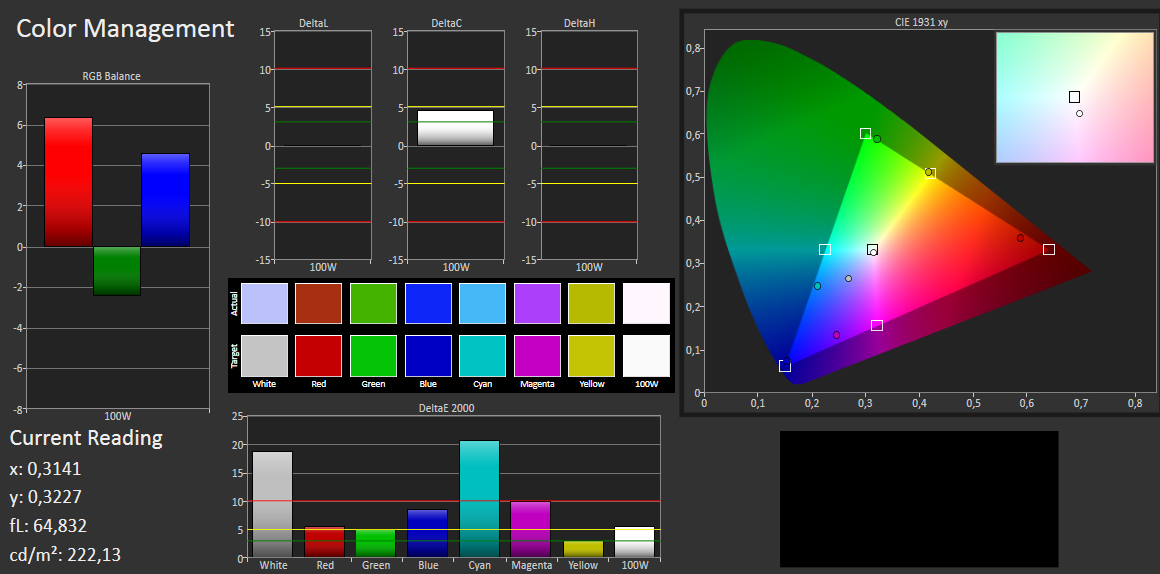Image resolution: width=1160 pixels, height=574 pixels.
Task: Click the Cyan bar in DeltaE 2000
Action: [479, 499]
